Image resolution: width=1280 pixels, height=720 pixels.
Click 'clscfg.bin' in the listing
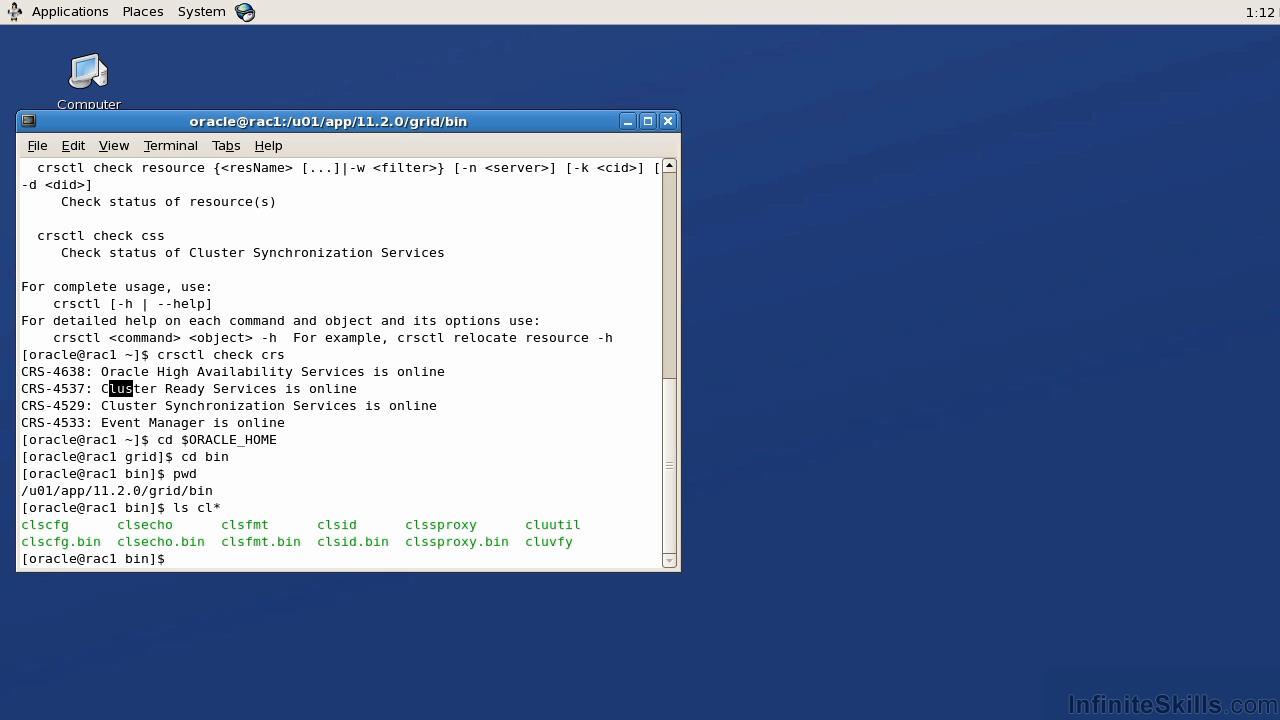point(61,542)
